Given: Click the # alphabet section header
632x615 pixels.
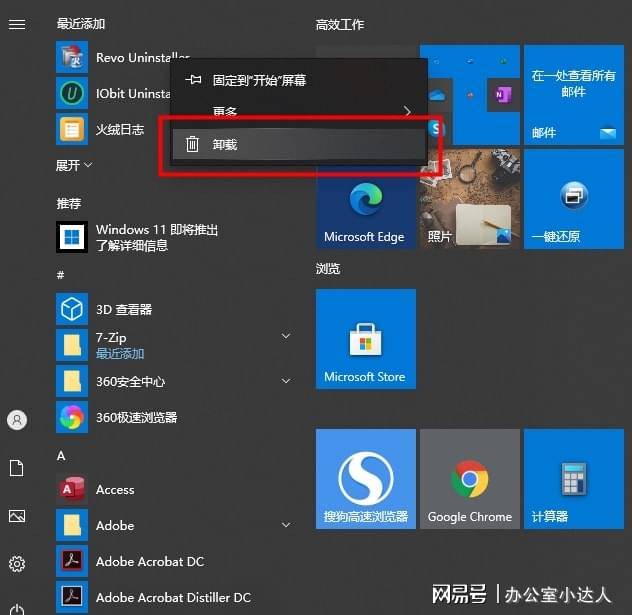Looking at the screenshot, I should 60,275.
